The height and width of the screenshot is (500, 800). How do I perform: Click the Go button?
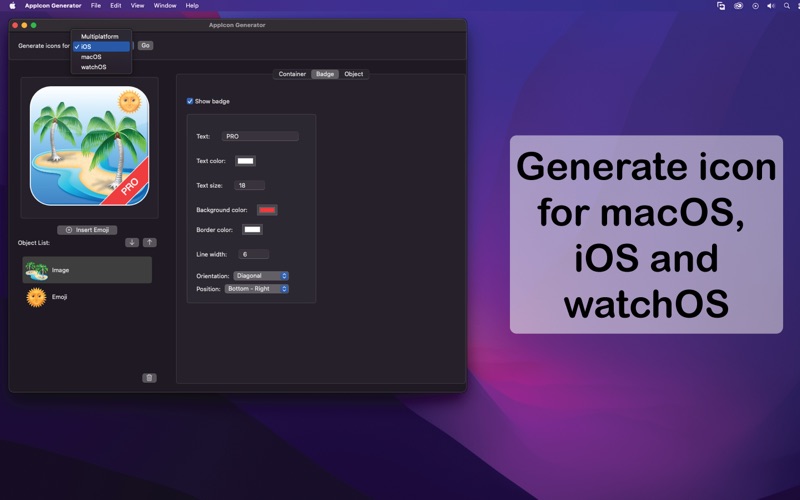(145, 45)
